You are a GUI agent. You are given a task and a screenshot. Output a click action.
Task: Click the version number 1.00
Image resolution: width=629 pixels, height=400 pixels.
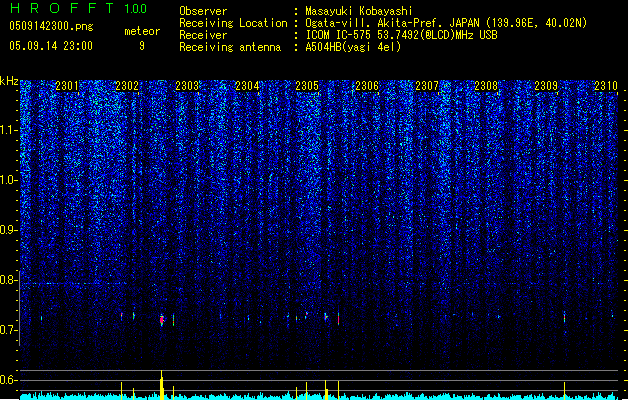(136, 9)
